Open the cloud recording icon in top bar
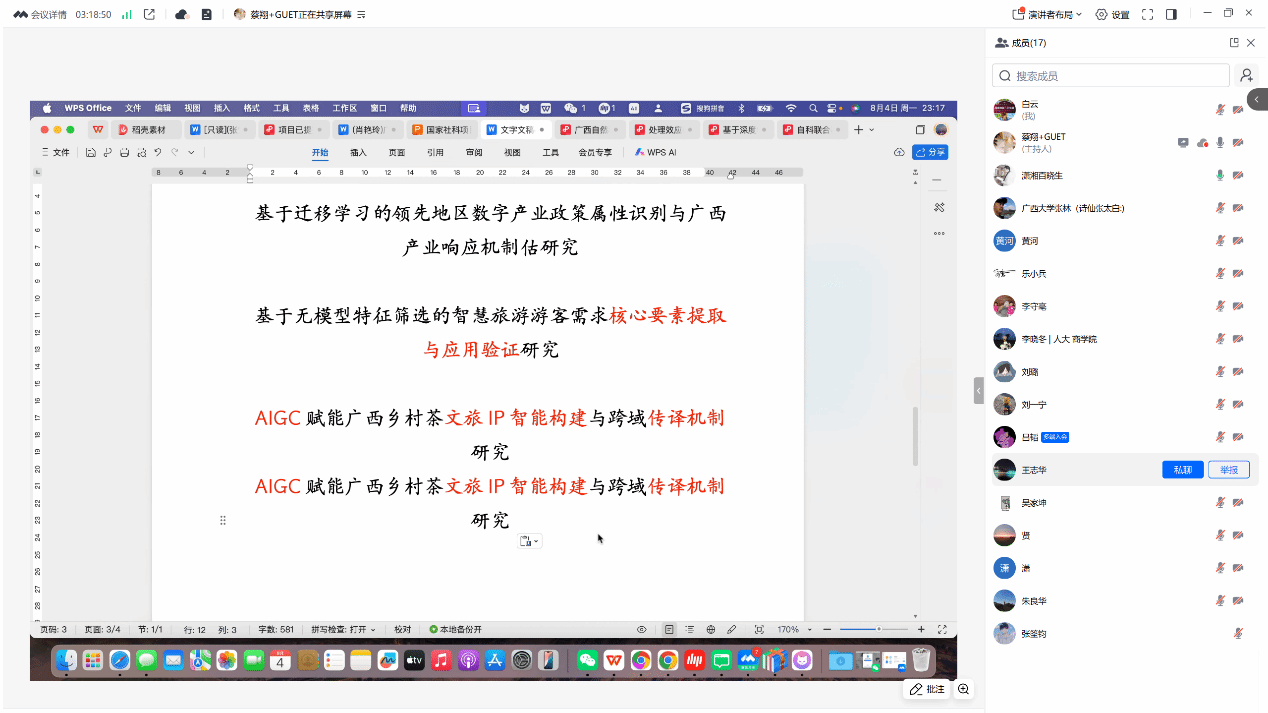 [x=181, y=14]
